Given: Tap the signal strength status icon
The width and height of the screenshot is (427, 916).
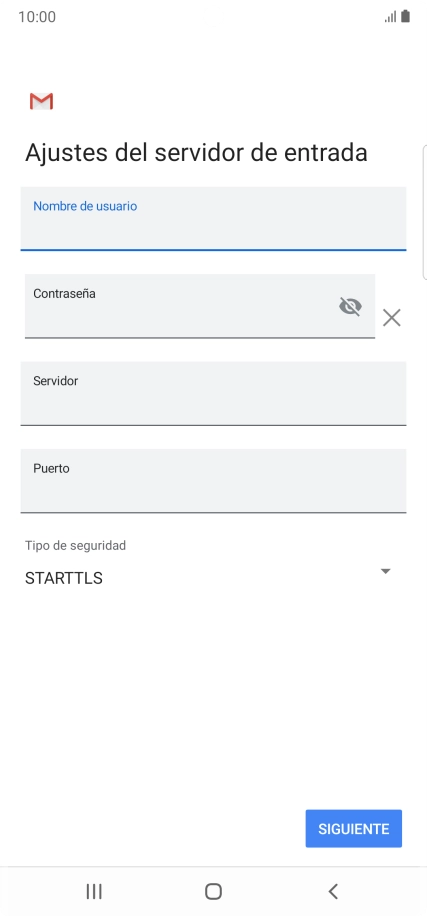Looking at the screenshot, I should tap(390, 16).
